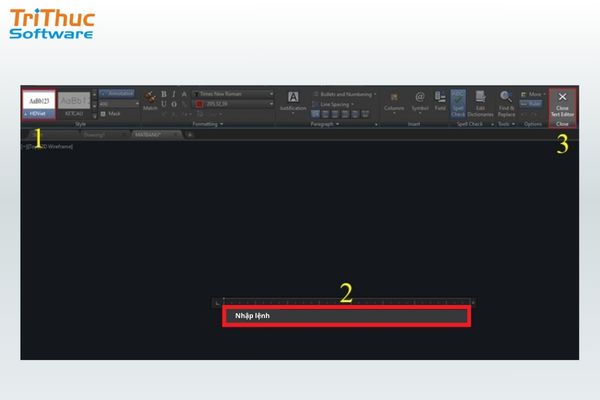The width and height of the screenshot is (600, 400).
Task: Open the Times New Roman font dropdown
Action: tap(233, 94)
